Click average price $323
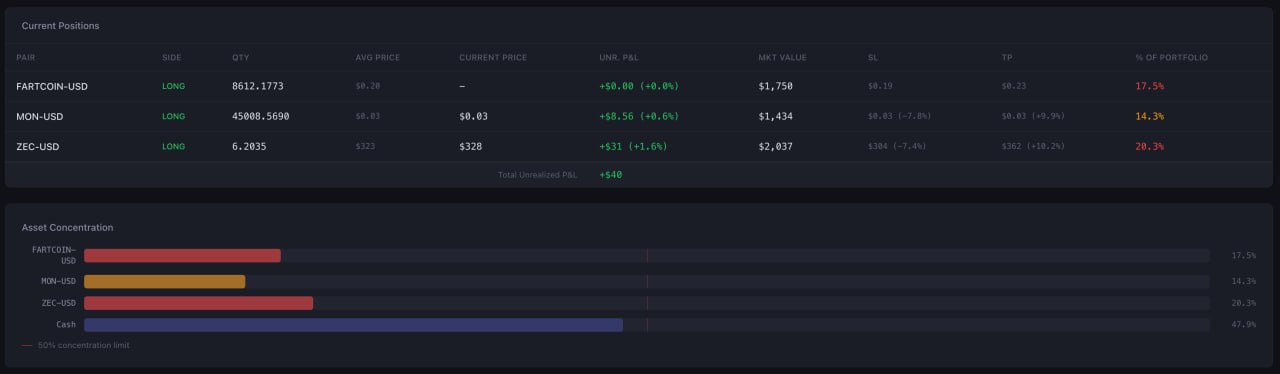This screenshot has height=374, width=1280. pyautogui.click(x=365, y=147)
